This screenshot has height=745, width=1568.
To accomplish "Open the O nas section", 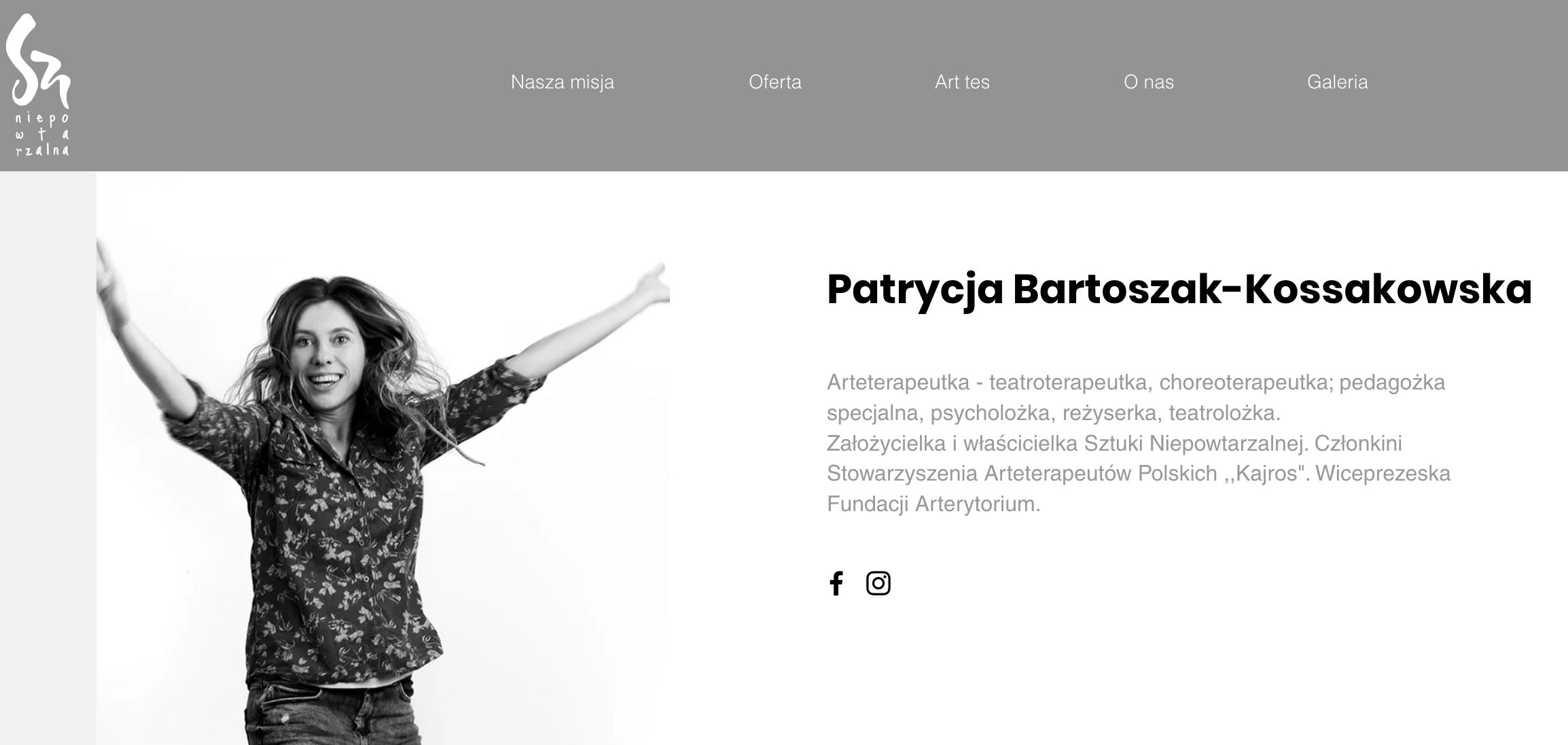I will coord(1149,82).
